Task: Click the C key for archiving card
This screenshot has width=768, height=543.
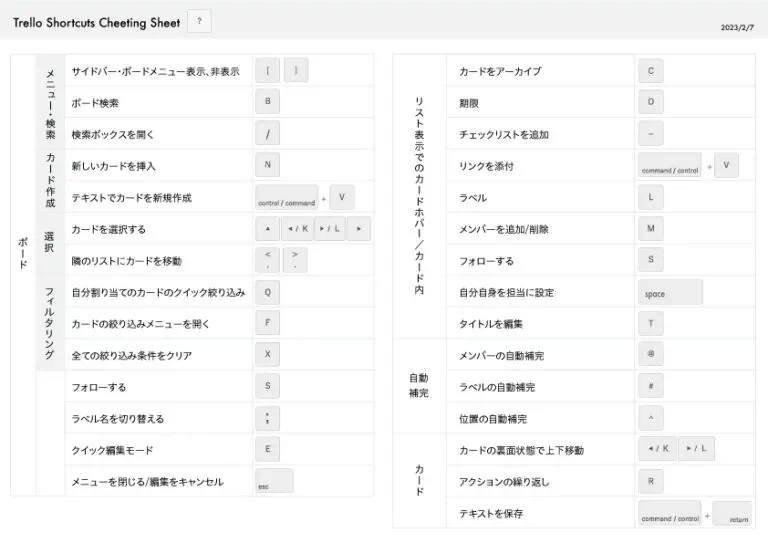Action: 650,71
